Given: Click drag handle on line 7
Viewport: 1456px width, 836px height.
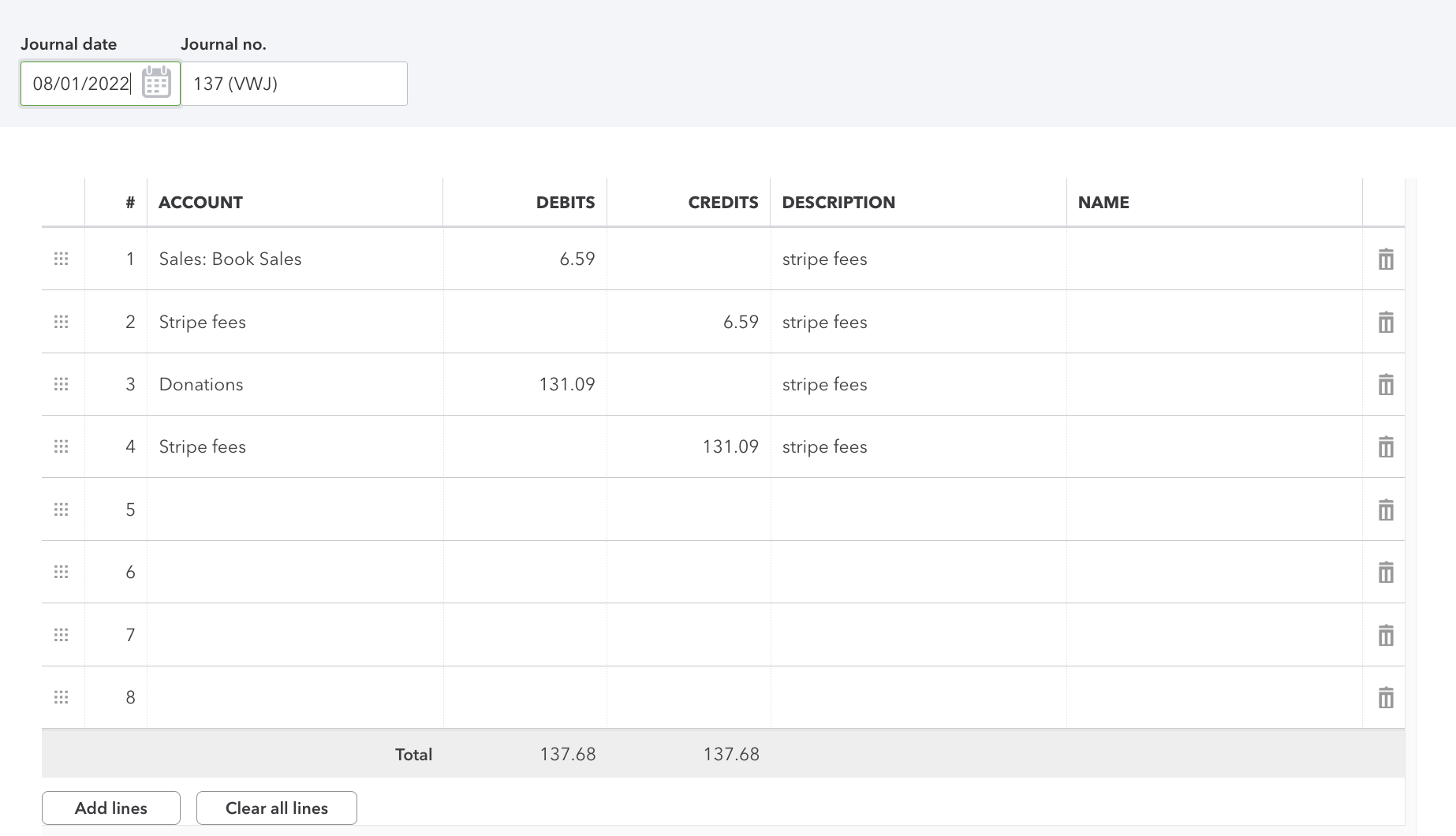Looking at the screenshot, I should coord(61,635).
